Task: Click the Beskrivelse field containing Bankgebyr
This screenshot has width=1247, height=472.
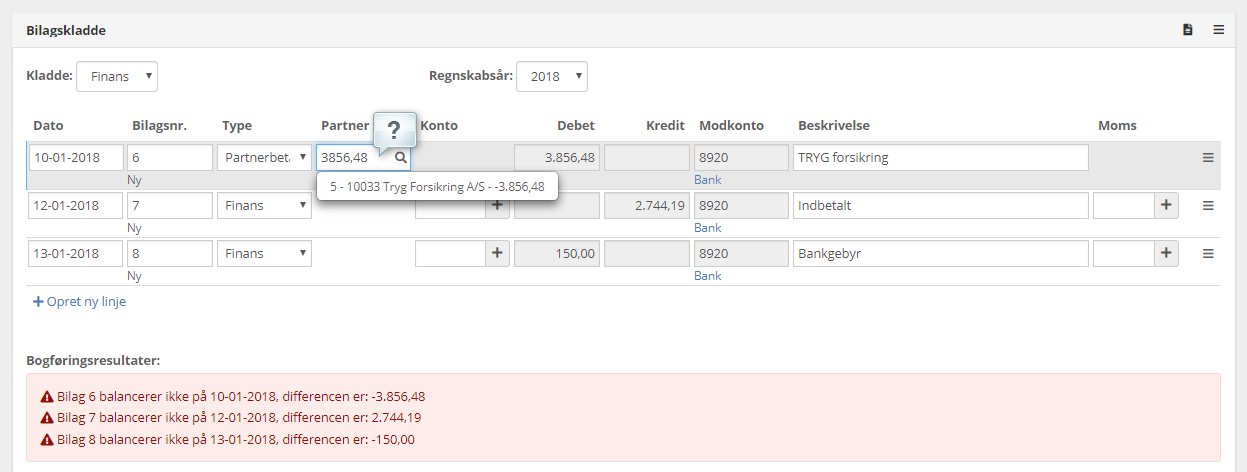Action: click(940, 254)
